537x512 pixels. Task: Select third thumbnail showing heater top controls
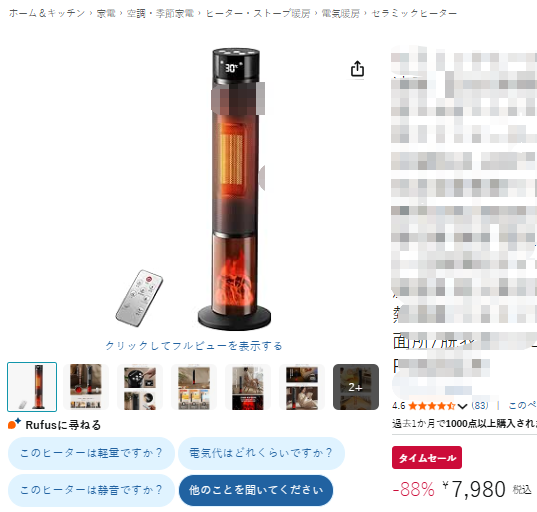click(x=140, y=387)
